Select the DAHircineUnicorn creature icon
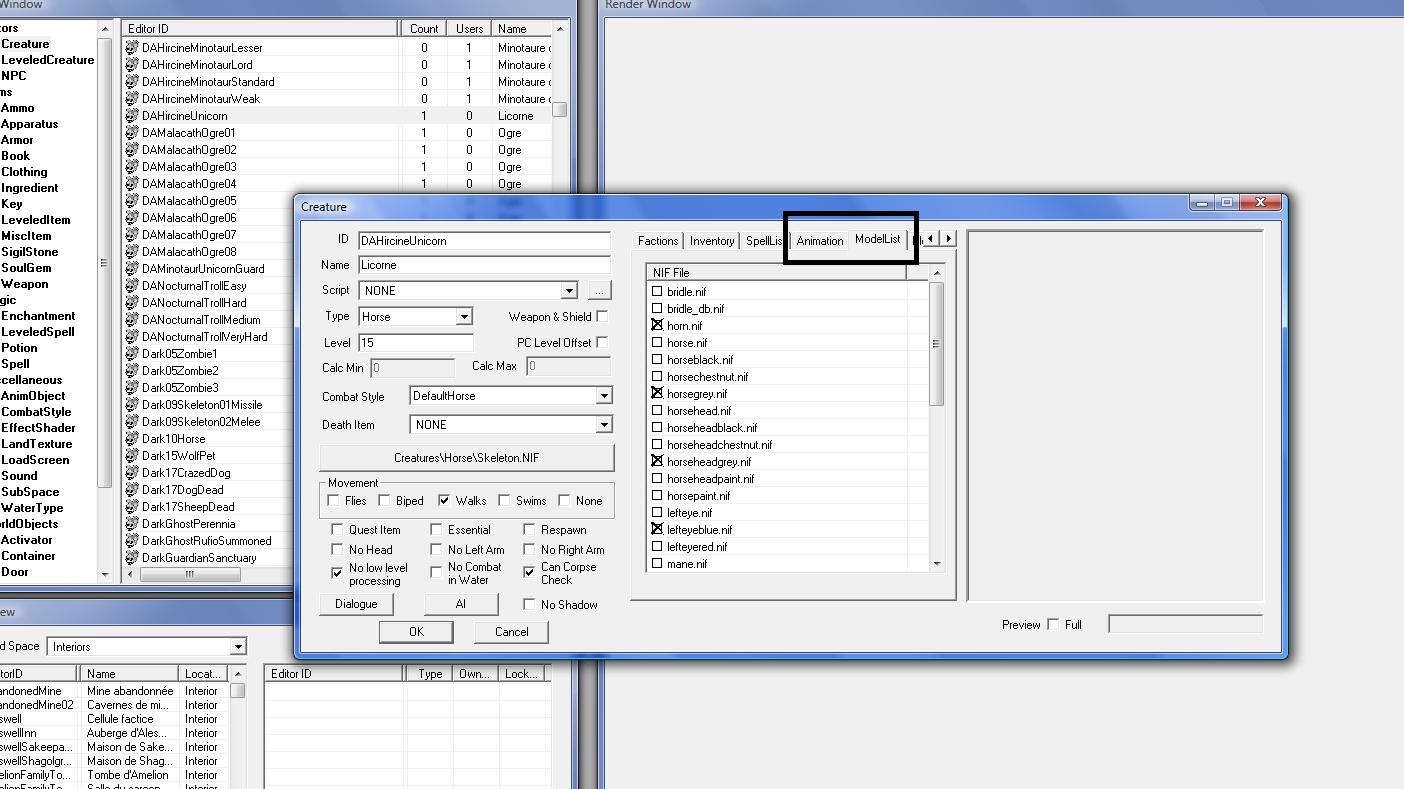 click(131, 116)
